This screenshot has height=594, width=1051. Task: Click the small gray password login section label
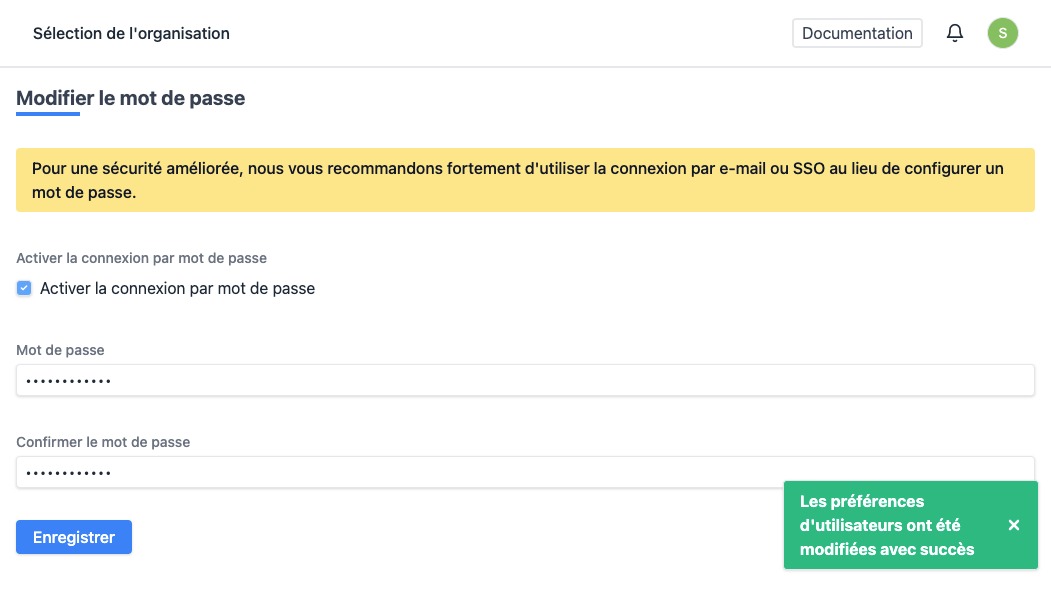pyautogui.click(x=141, y=258)
